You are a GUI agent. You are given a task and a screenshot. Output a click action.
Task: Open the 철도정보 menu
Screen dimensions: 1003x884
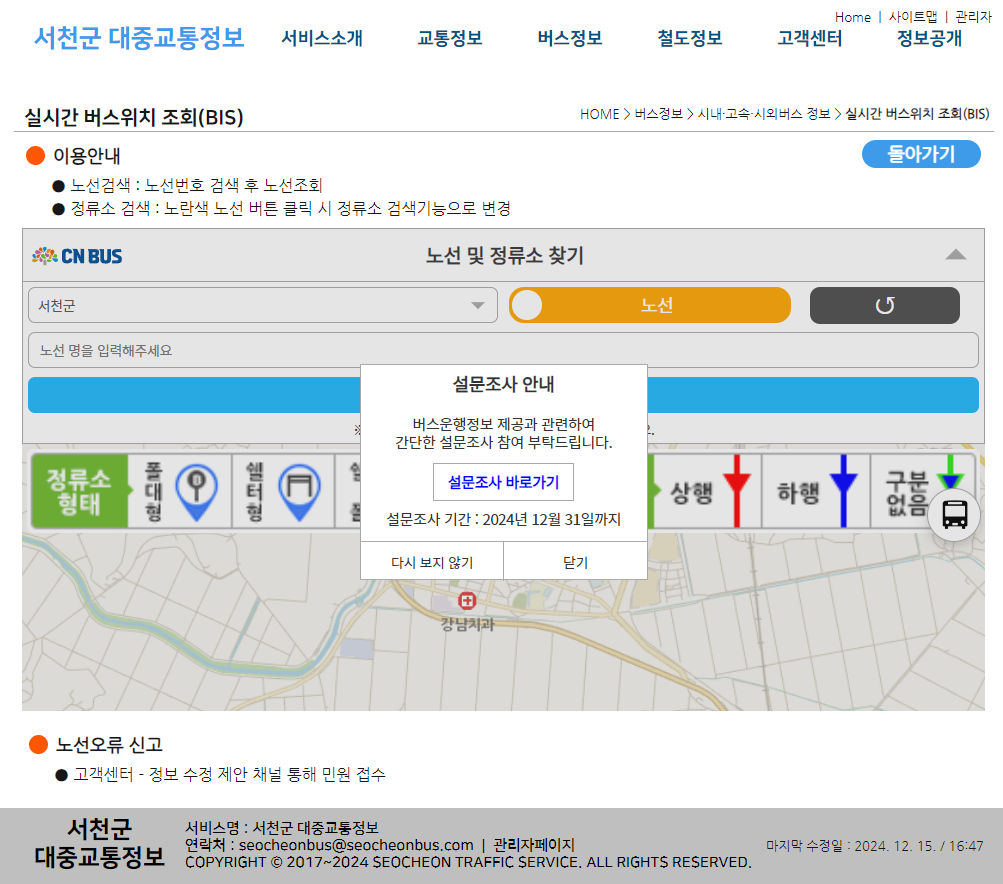pyautogui.click(x=689, y=38)
